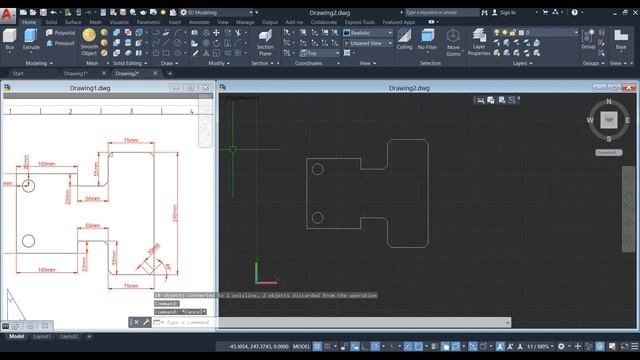This screenshot has height=360, width=640.
Task: Toggle the Culling selection option
Action: coord(404,40)
